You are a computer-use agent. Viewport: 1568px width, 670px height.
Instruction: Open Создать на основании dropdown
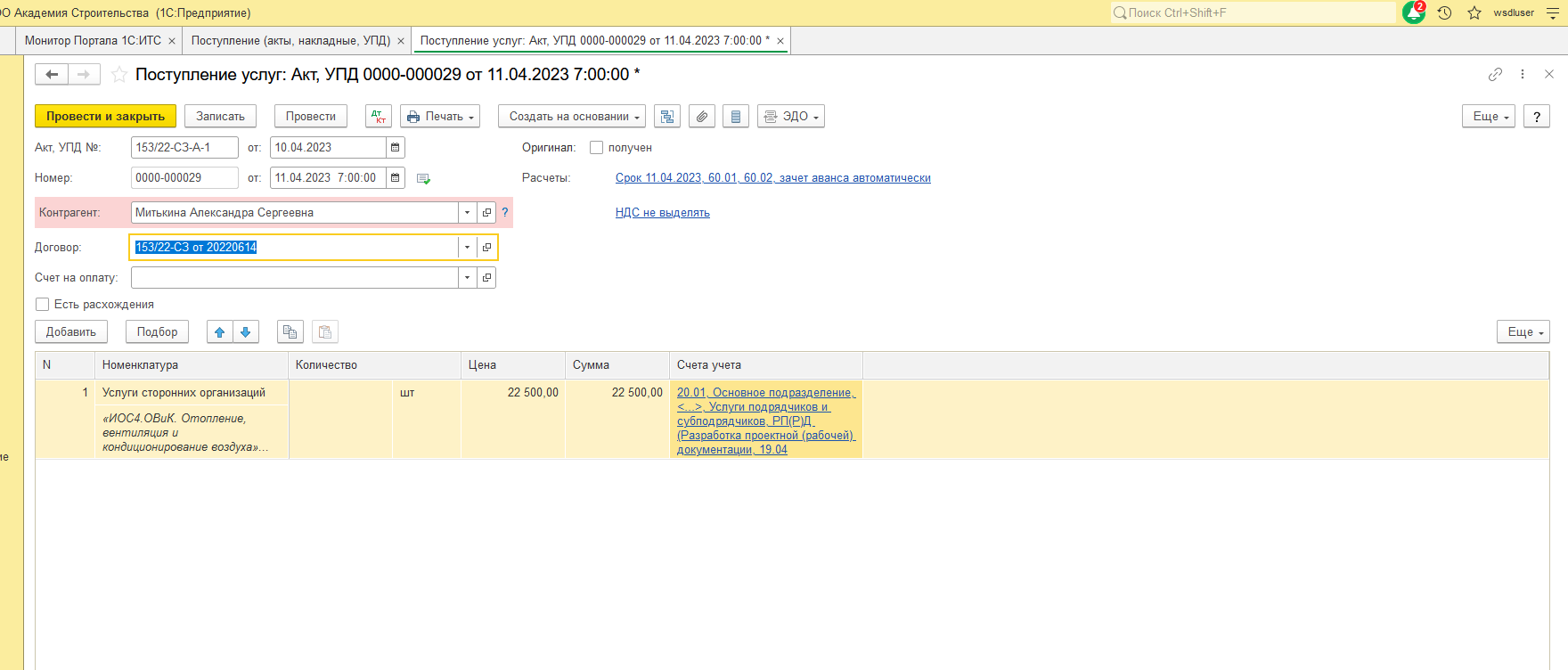coord(574,117)
